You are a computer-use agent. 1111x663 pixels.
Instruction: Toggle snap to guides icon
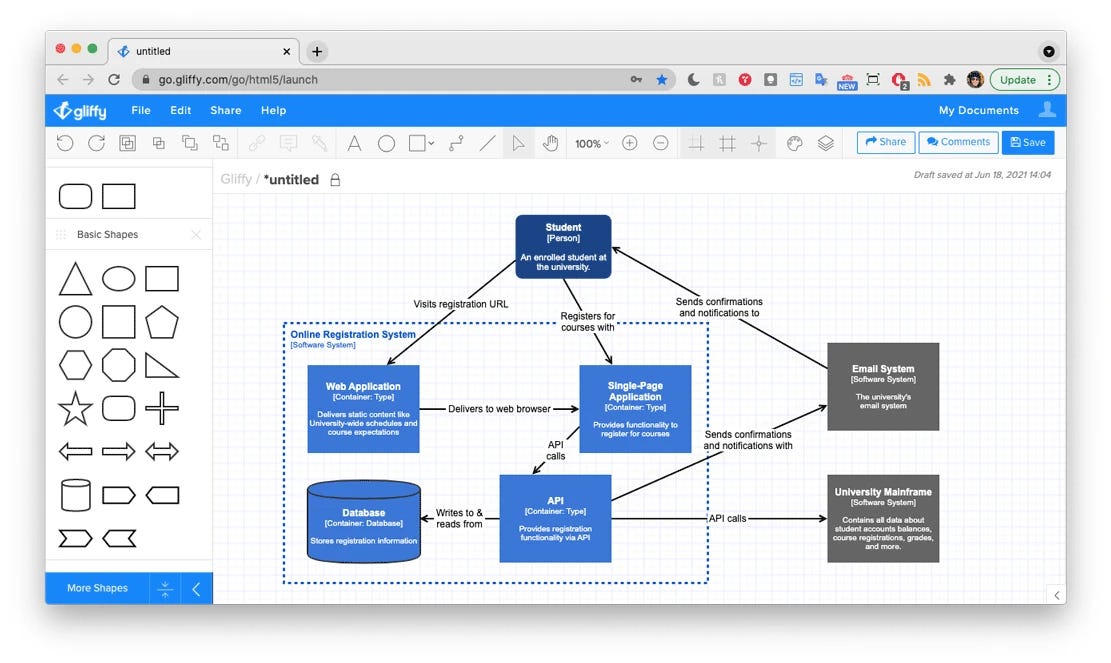point(696,143)
